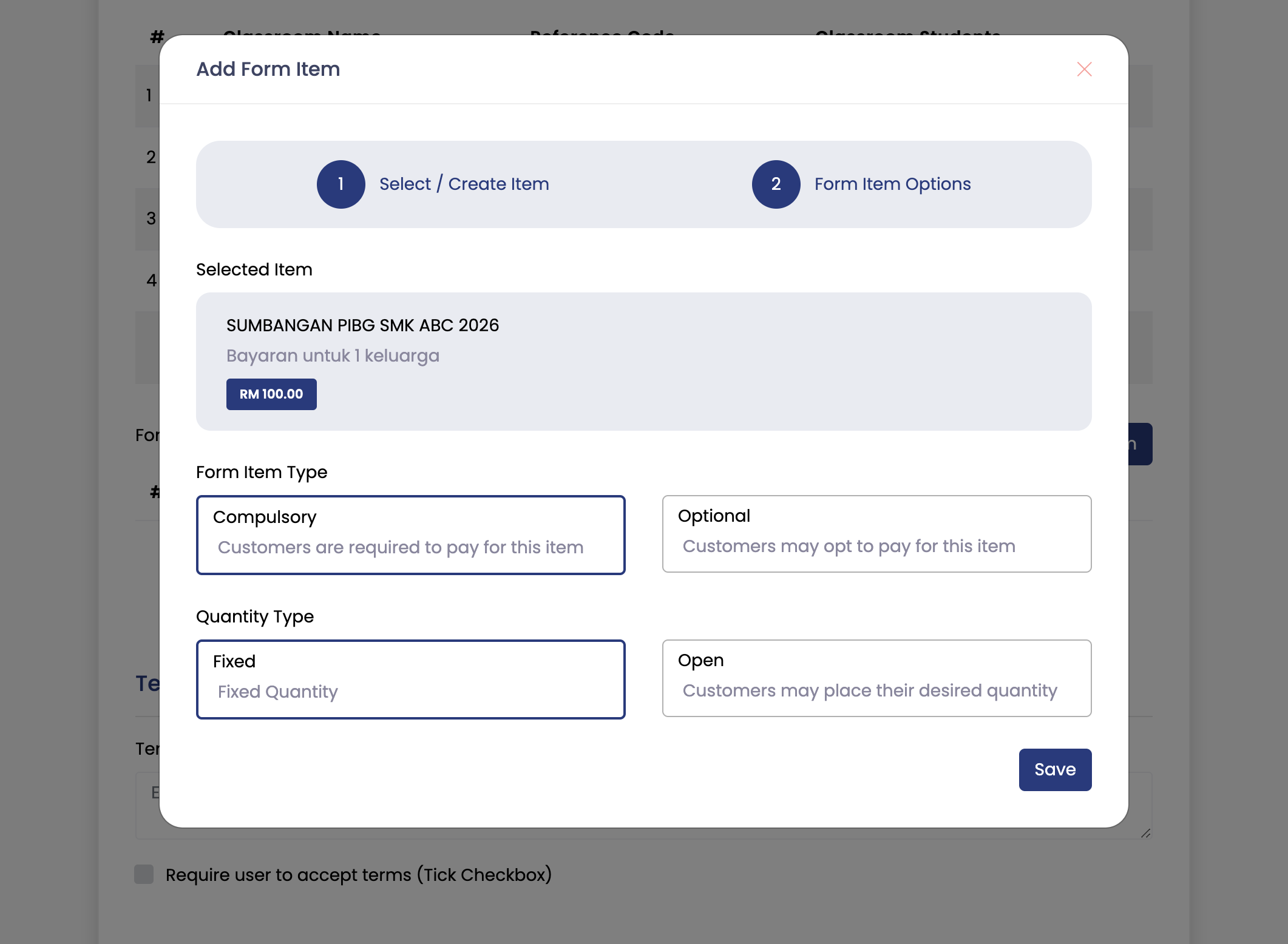The width and height of the screenshot is (1288, 944).
Task: Click the terms textarea resize handle
Action: [x=1145, y=833]
